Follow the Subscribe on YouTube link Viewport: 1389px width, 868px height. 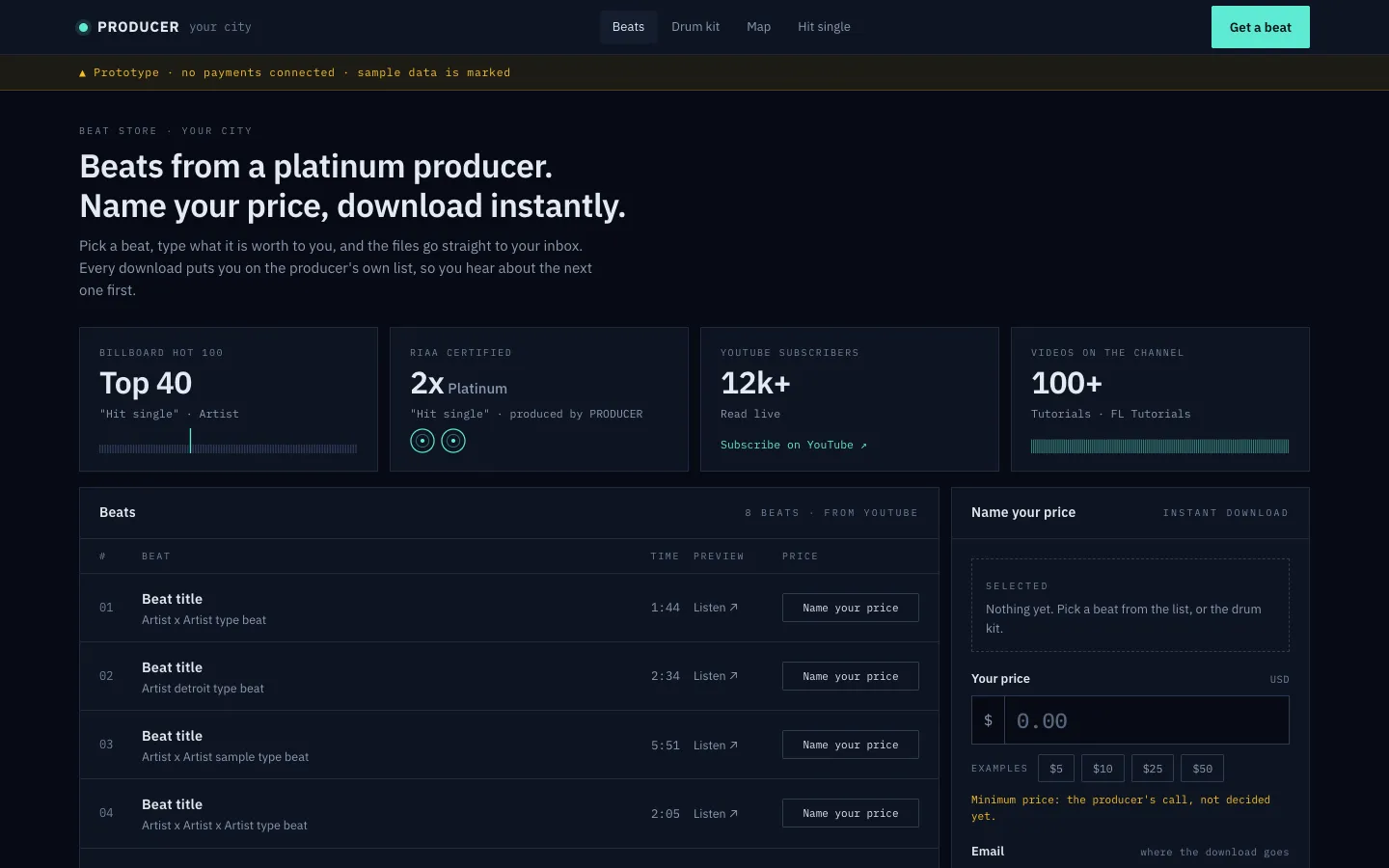793,445
